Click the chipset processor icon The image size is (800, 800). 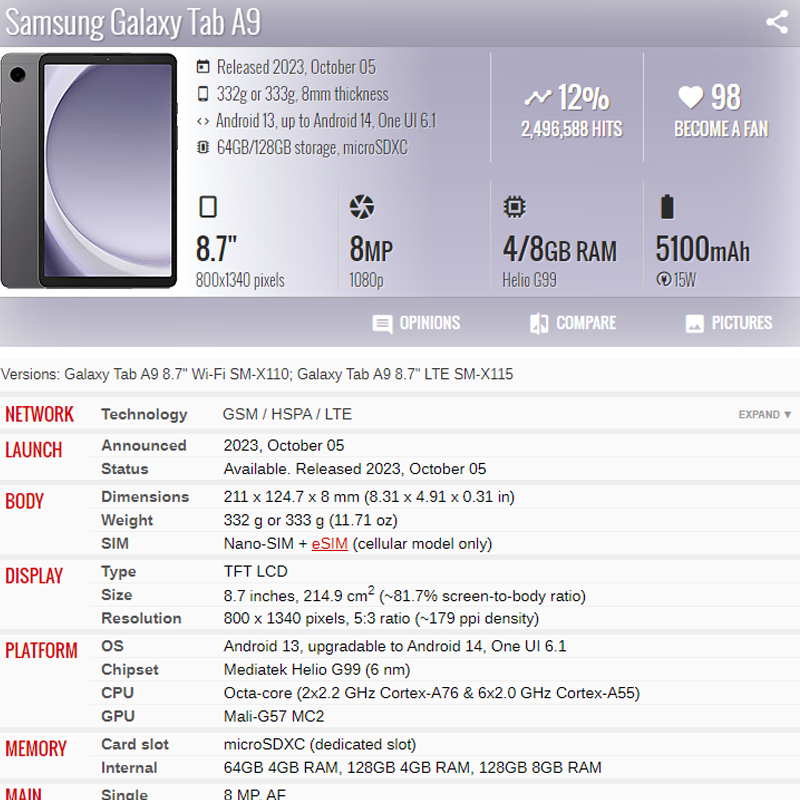coord(514,207)
